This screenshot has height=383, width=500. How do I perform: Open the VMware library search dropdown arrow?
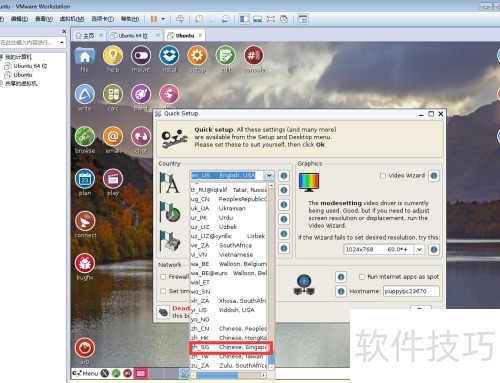click(x=62, y=43)
